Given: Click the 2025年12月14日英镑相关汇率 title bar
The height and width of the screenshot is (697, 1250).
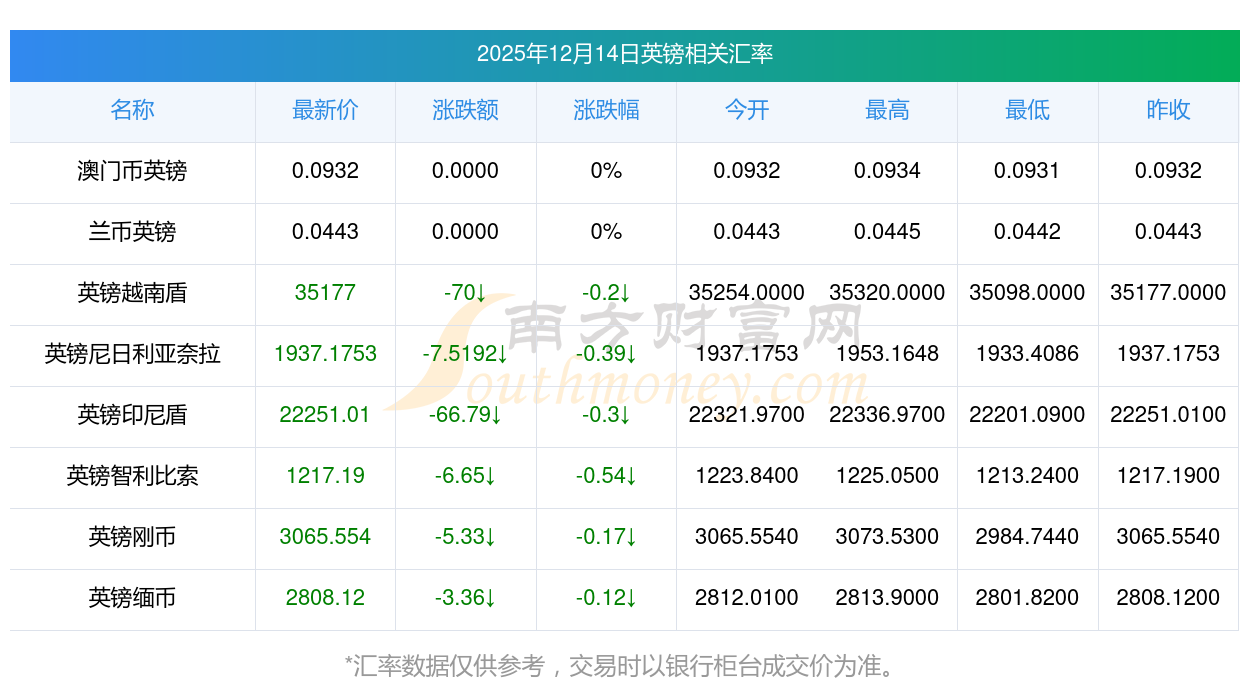Looking at the screenshot, I should coord(624,54).
